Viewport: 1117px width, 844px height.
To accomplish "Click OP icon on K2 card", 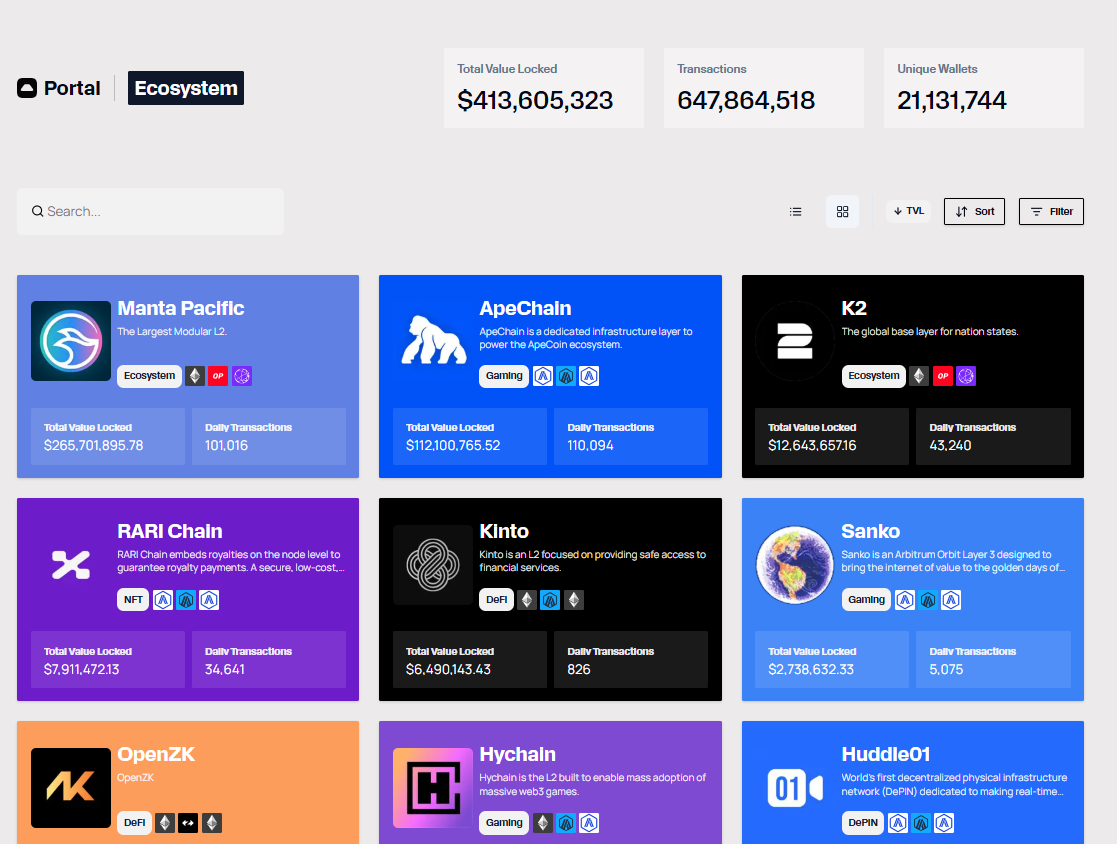I will [943, 376].
